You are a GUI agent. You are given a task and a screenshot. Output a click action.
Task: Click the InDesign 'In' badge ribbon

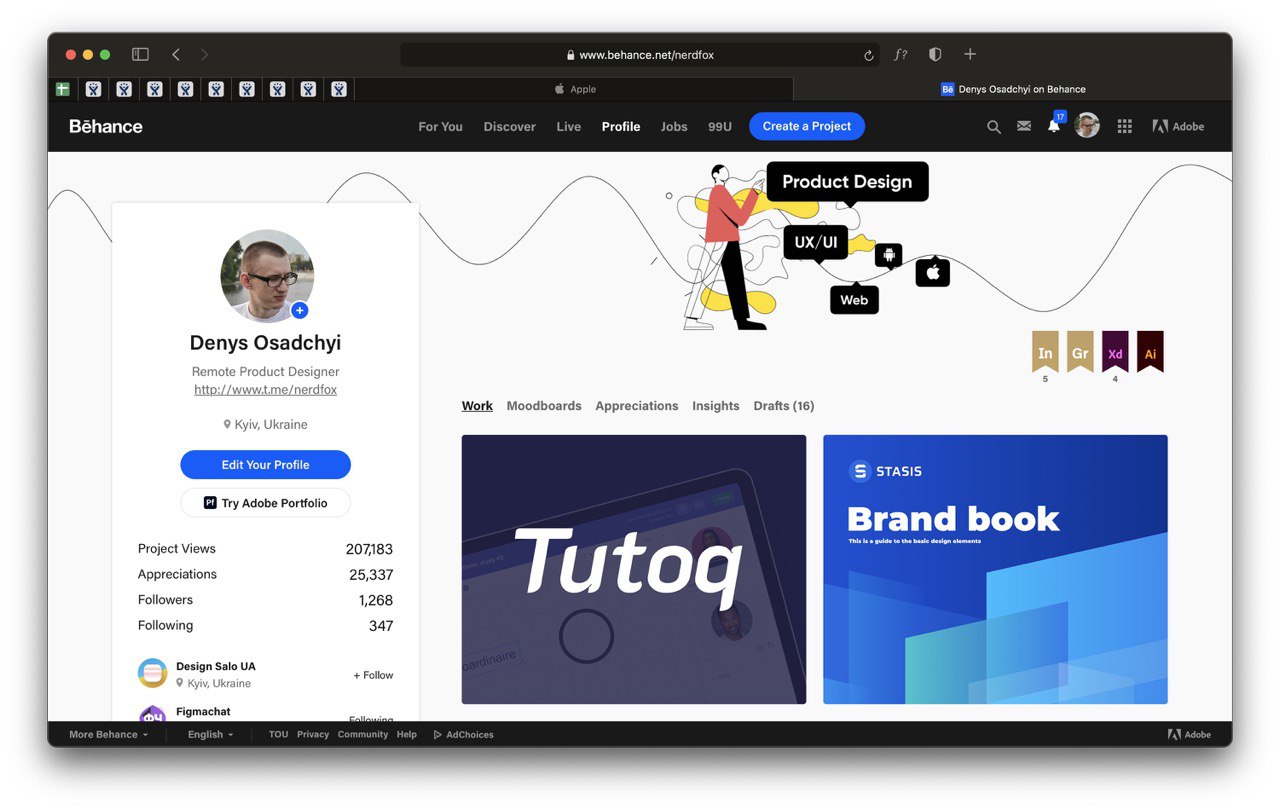click(1045, 351)
